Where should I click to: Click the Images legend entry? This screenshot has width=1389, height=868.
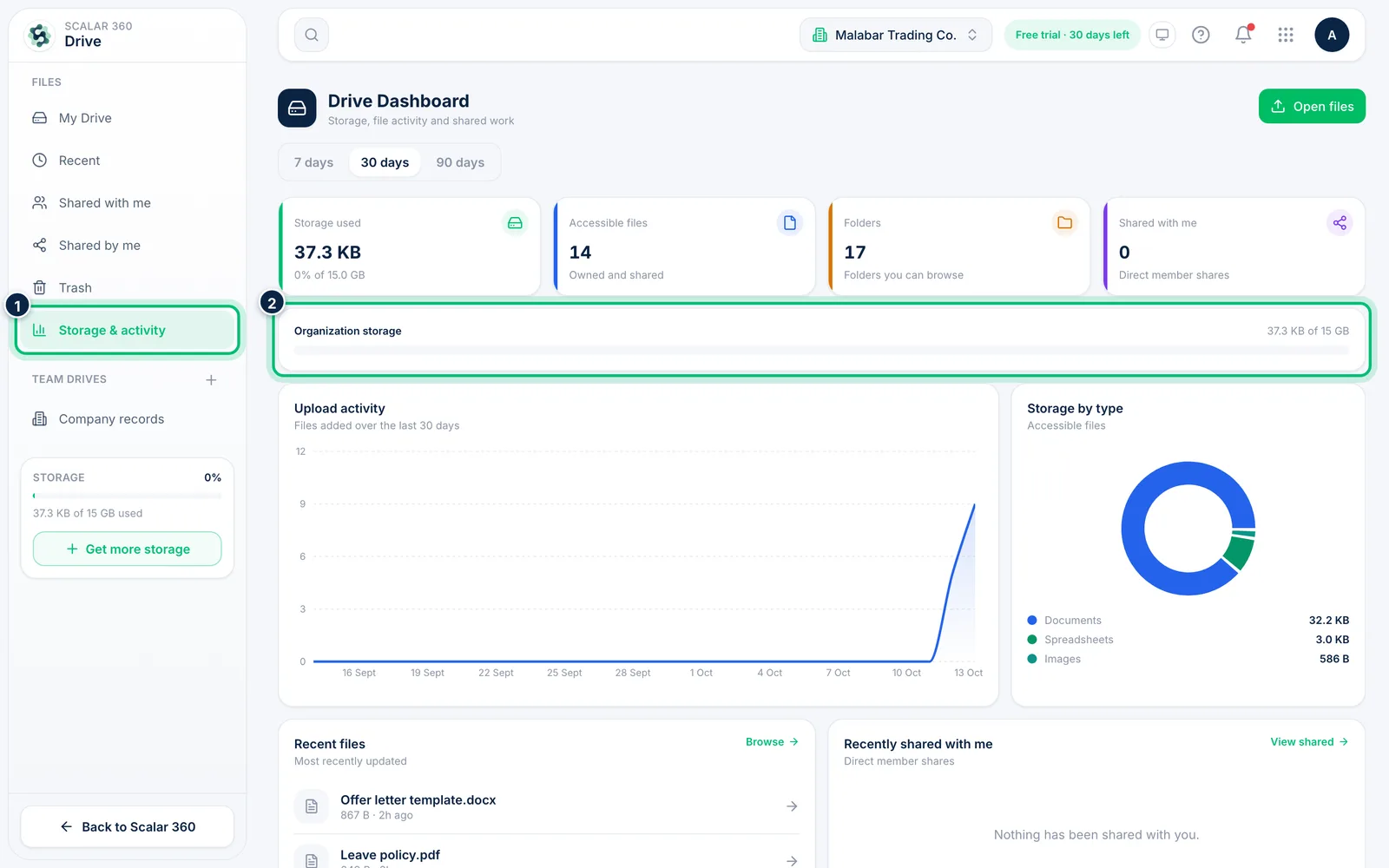click(x=1188, y=659)
